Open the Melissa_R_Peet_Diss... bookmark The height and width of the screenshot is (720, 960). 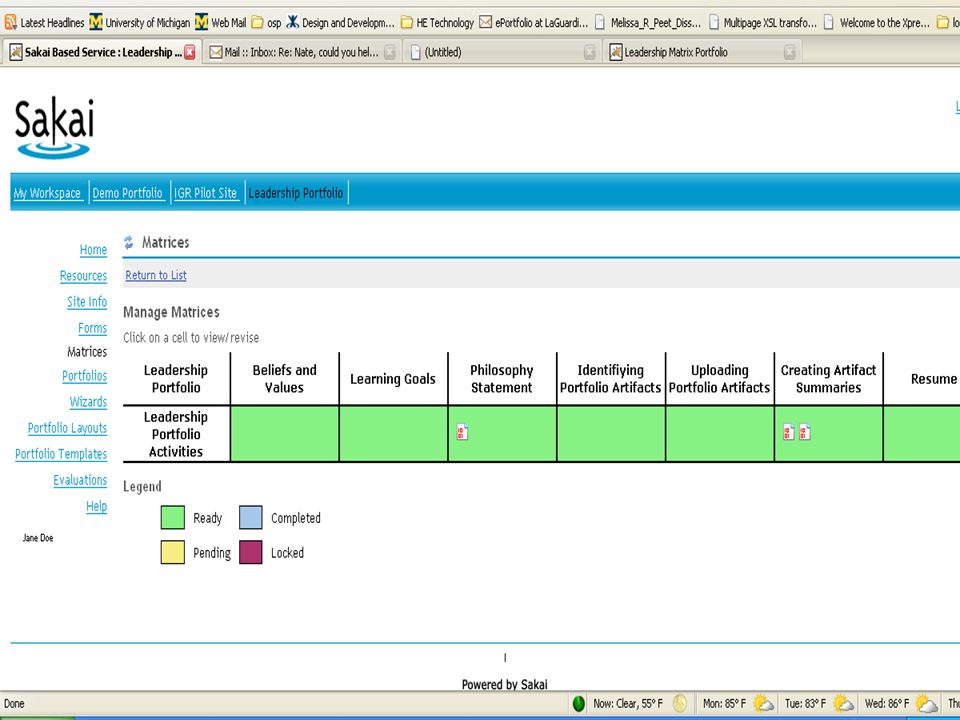point(648,23)
